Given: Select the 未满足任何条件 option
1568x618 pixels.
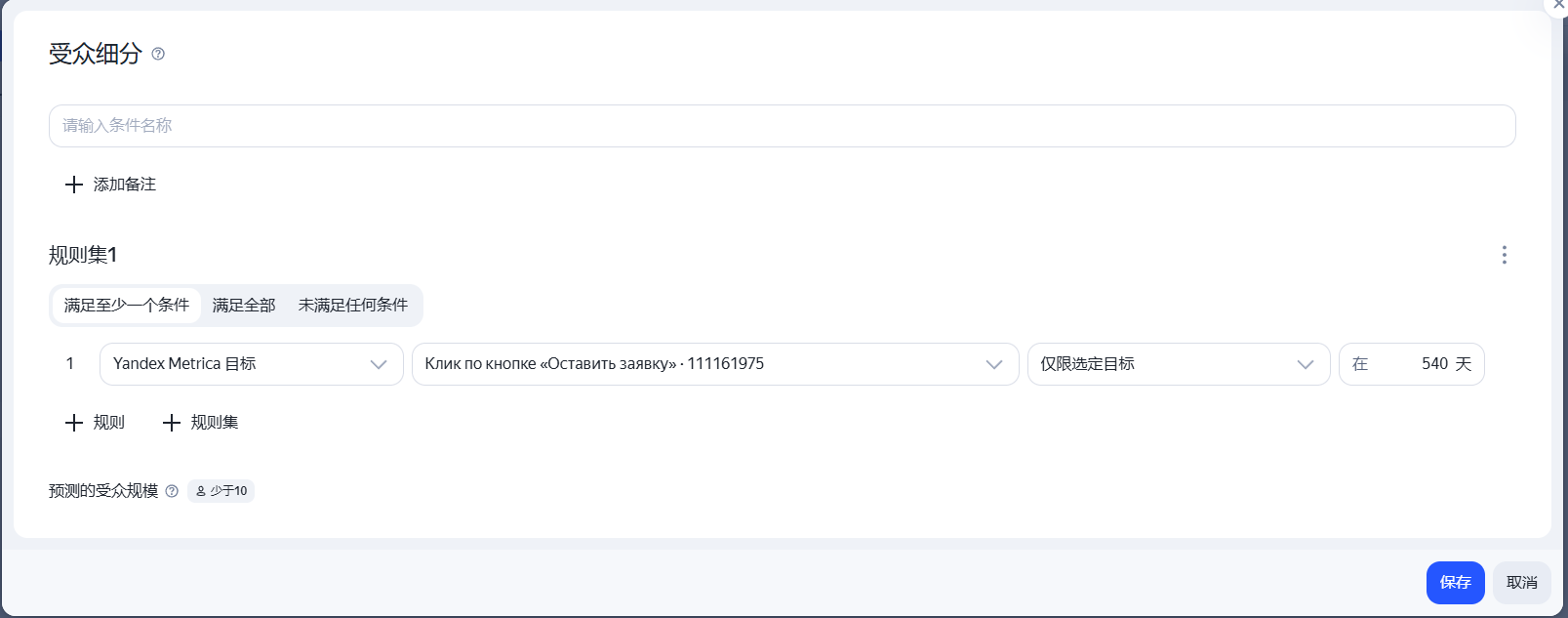Looking at the screenshot, I should click(x=353, y=306).
